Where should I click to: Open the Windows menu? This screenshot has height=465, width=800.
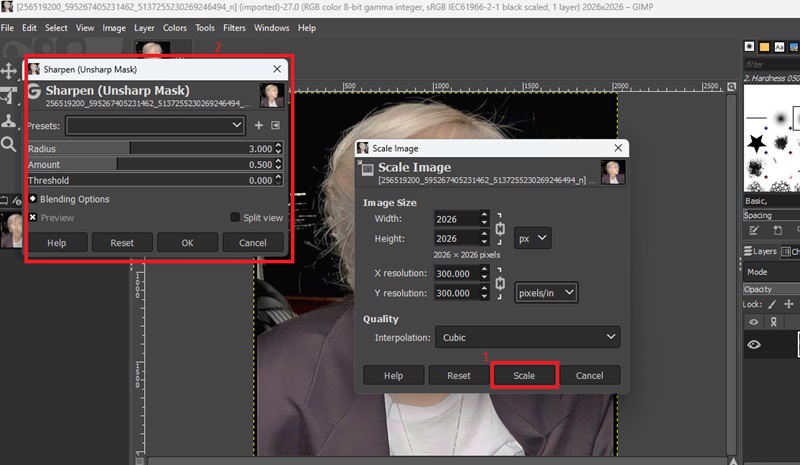[x=271, y=28]
